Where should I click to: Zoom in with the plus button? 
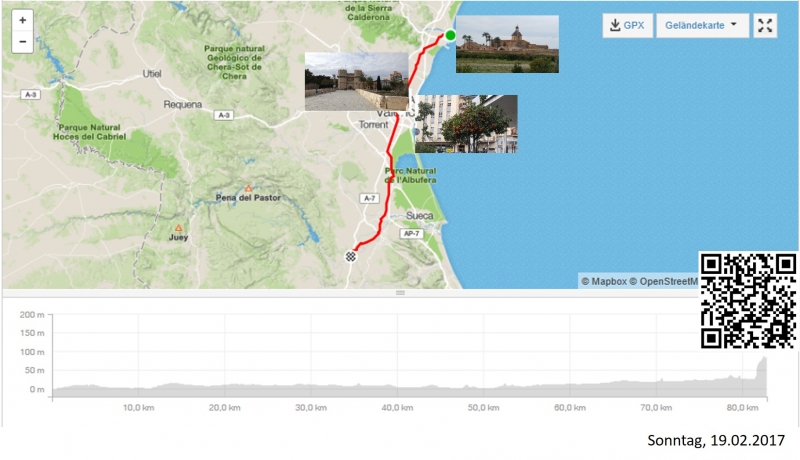(22, 20)
